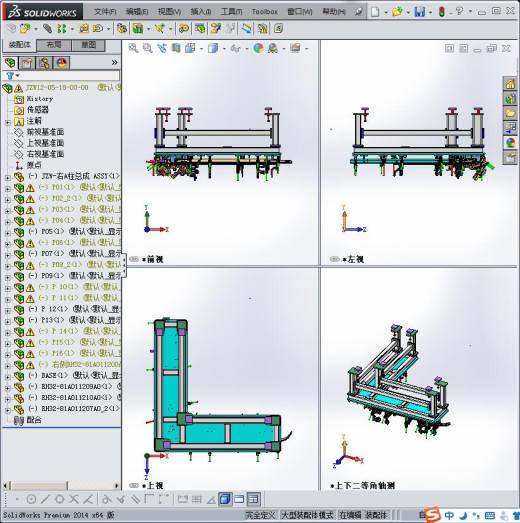Expand the P05<1> tree node

tap(8, 232)
